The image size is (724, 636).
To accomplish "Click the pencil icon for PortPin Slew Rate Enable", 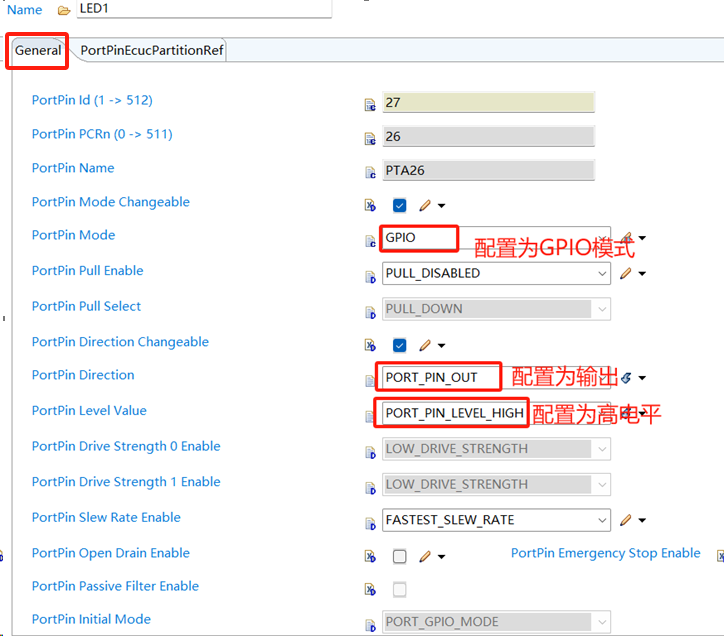I will 626,520.
